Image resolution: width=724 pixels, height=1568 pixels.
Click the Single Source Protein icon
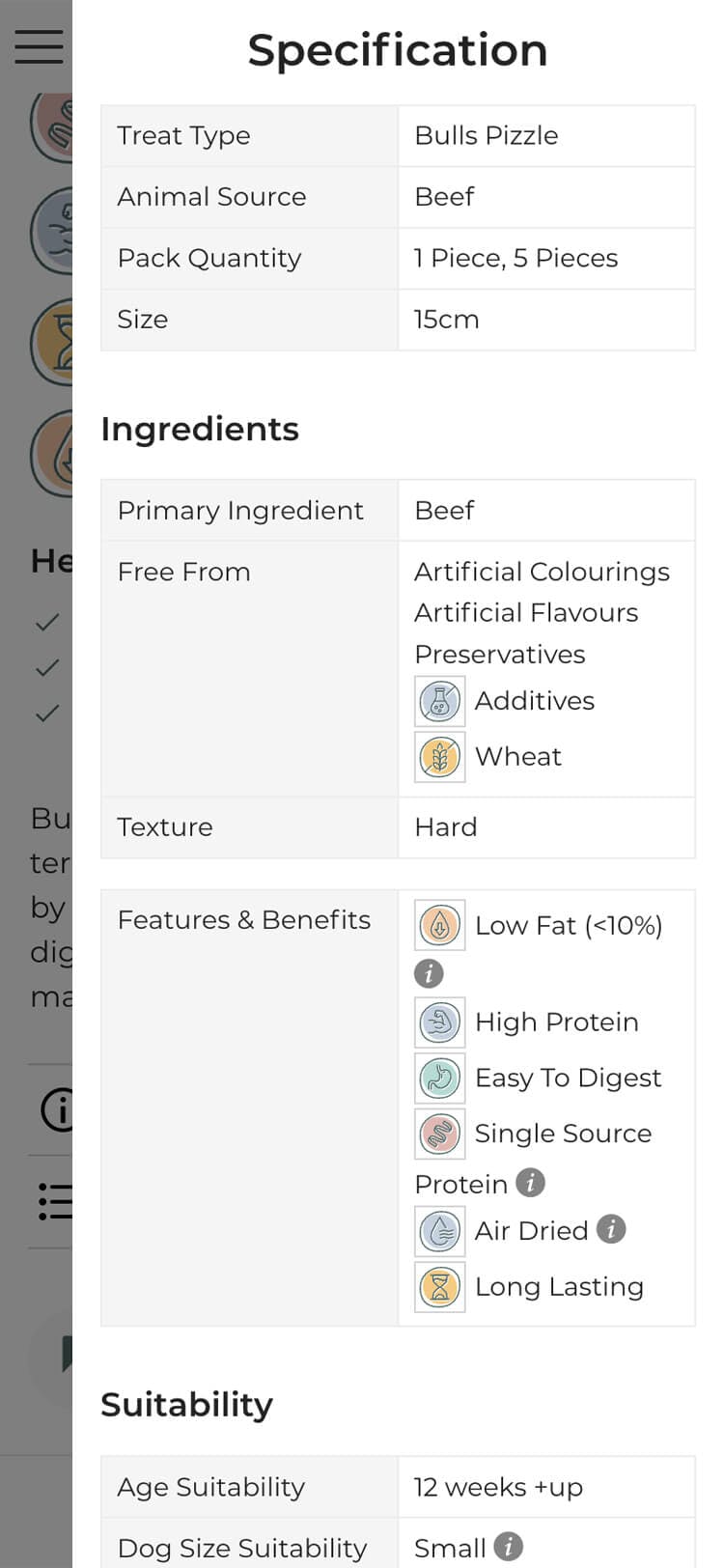pyautogui.click(x=439, y=1134)
